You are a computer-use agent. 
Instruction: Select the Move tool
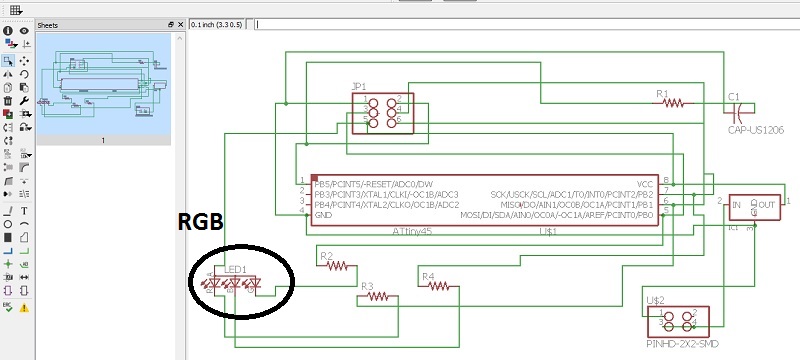click(x=24, y=61)
